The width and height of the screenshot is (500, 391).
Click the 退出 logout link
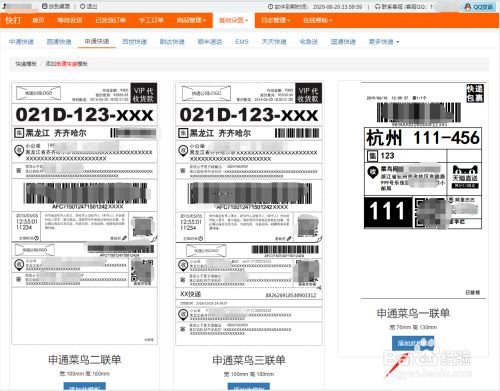[x=92, y=6]
